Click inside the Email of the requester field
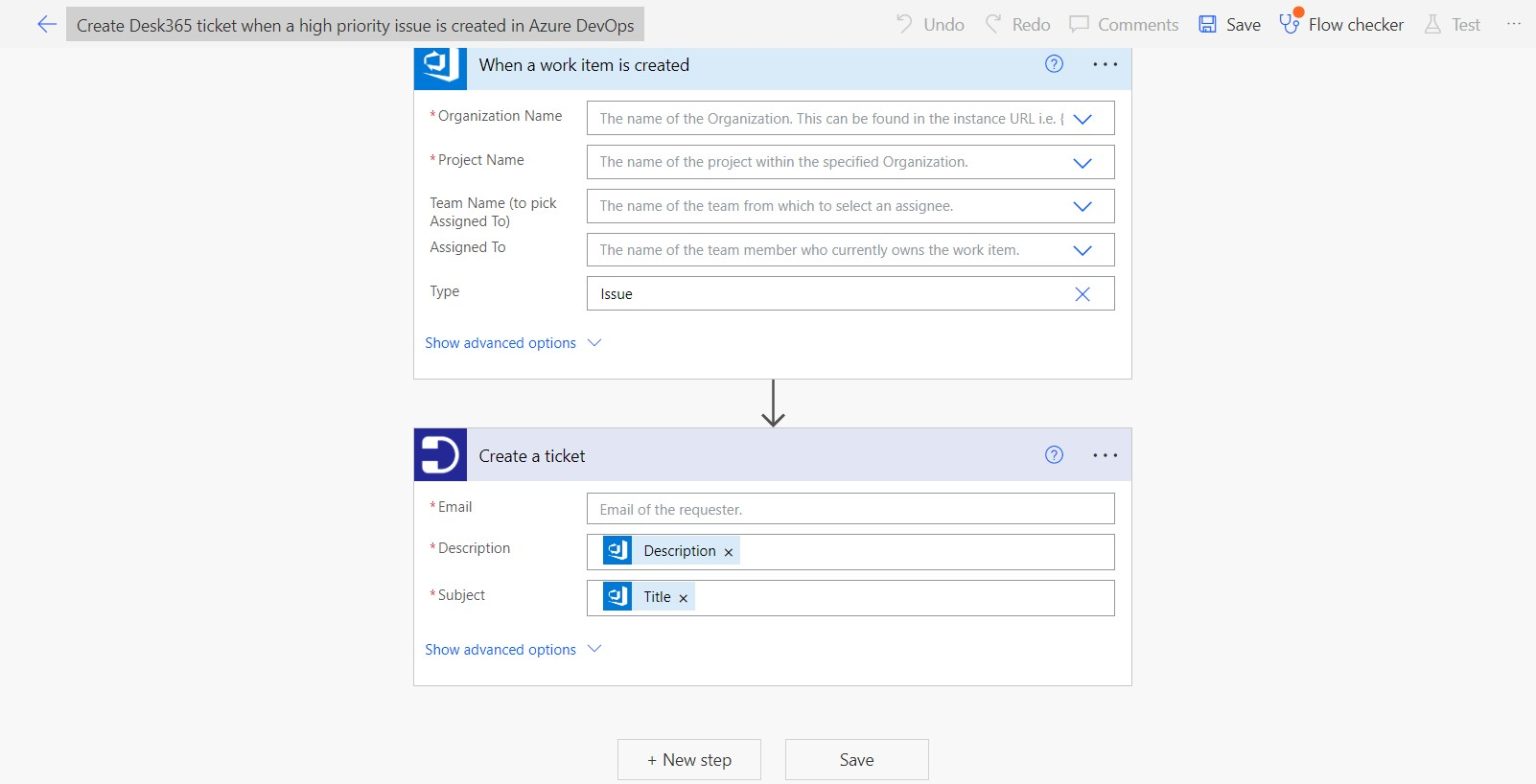This screenshot has height=784, width=1536. pos(850,508)
